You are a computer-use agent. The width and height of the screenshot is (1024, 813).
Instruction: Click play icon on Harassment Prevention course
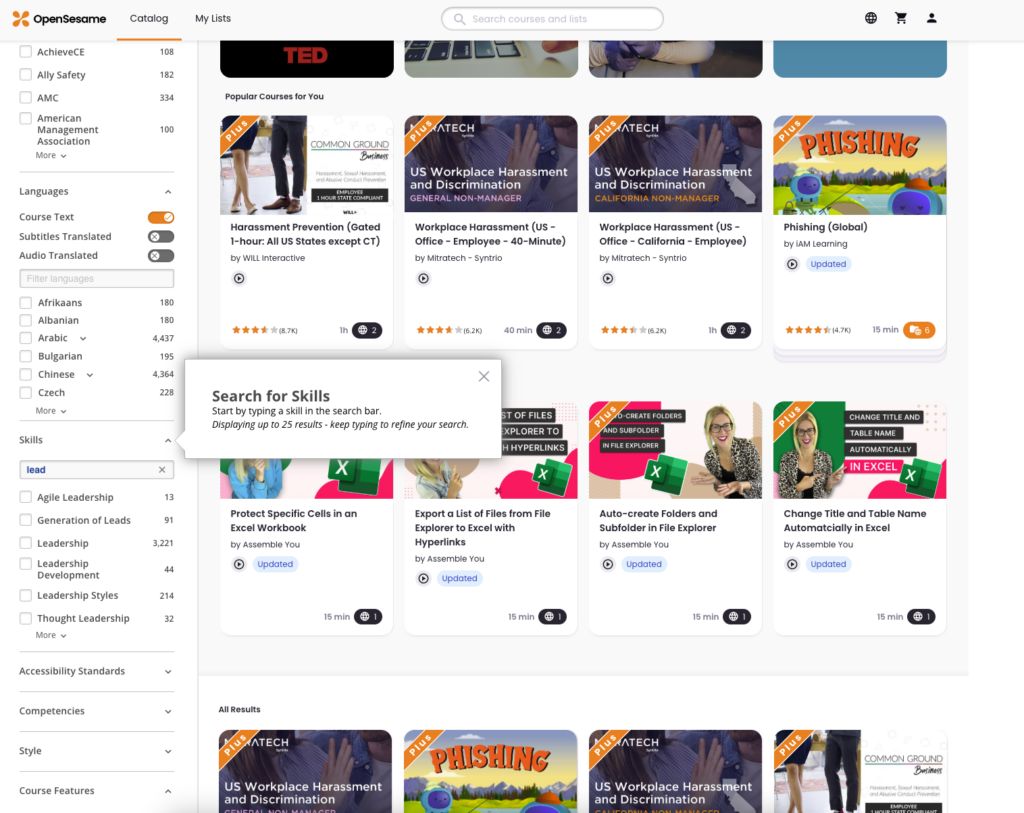pos(239,278)
